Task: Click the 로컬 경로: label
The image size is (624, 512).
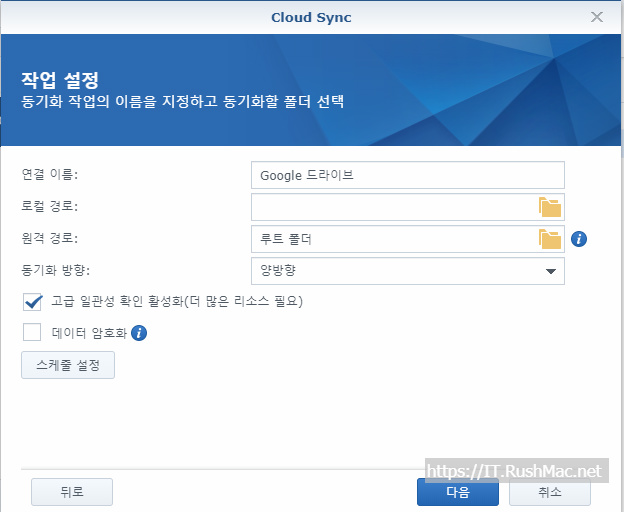Action: coord(50,206)
